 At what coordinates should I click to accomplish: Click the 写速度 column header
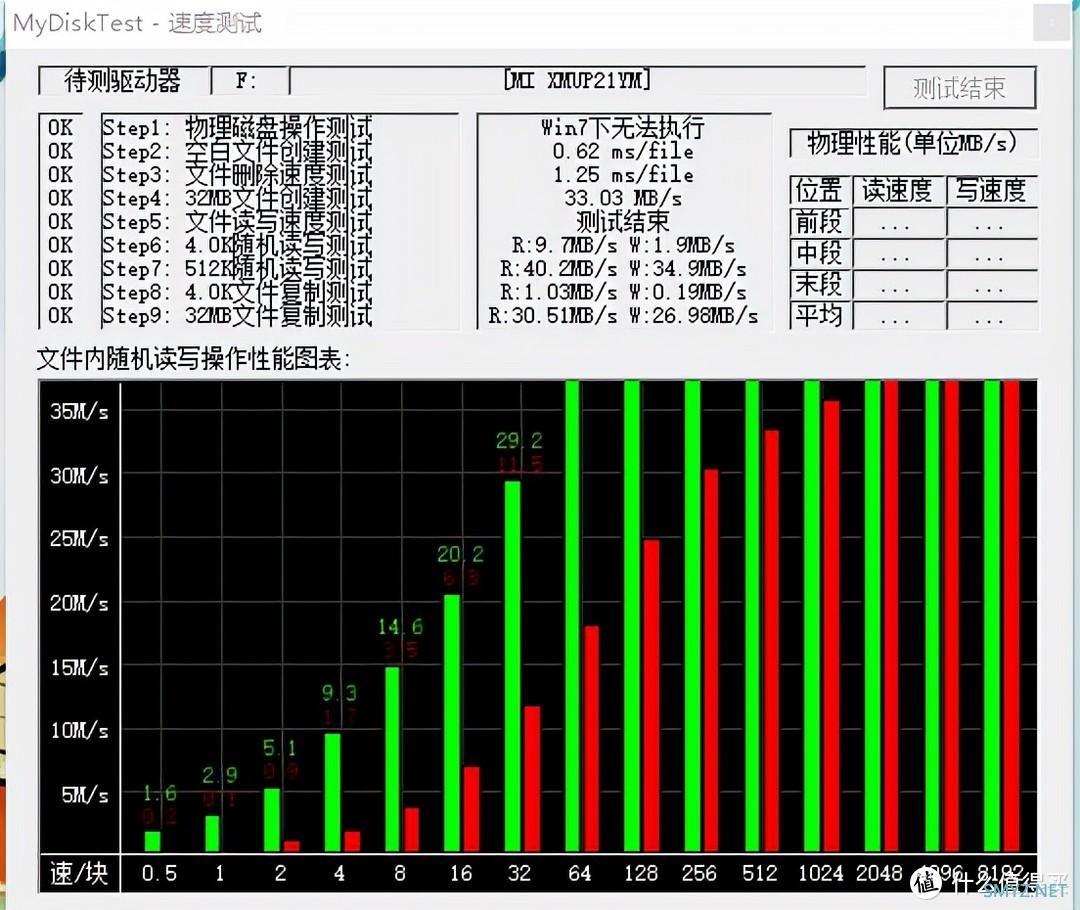990,190
